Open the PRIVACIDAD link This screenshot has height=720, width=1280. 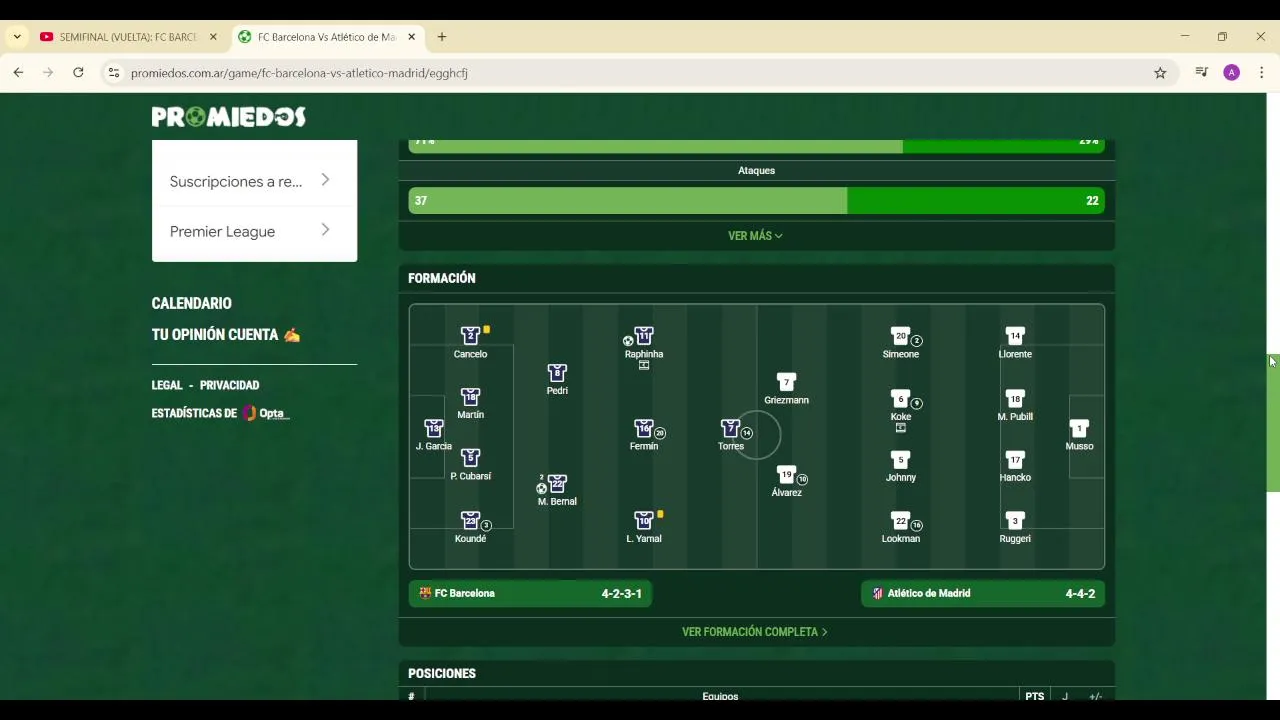click(229, 385)
